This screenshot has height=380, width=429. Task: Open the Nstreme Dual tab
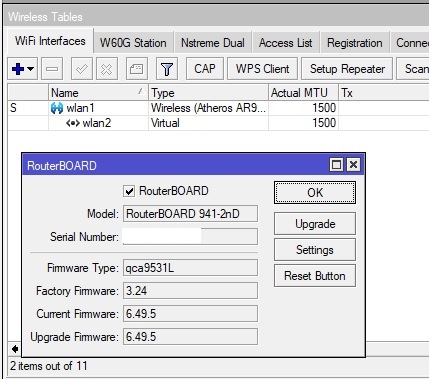213,43
